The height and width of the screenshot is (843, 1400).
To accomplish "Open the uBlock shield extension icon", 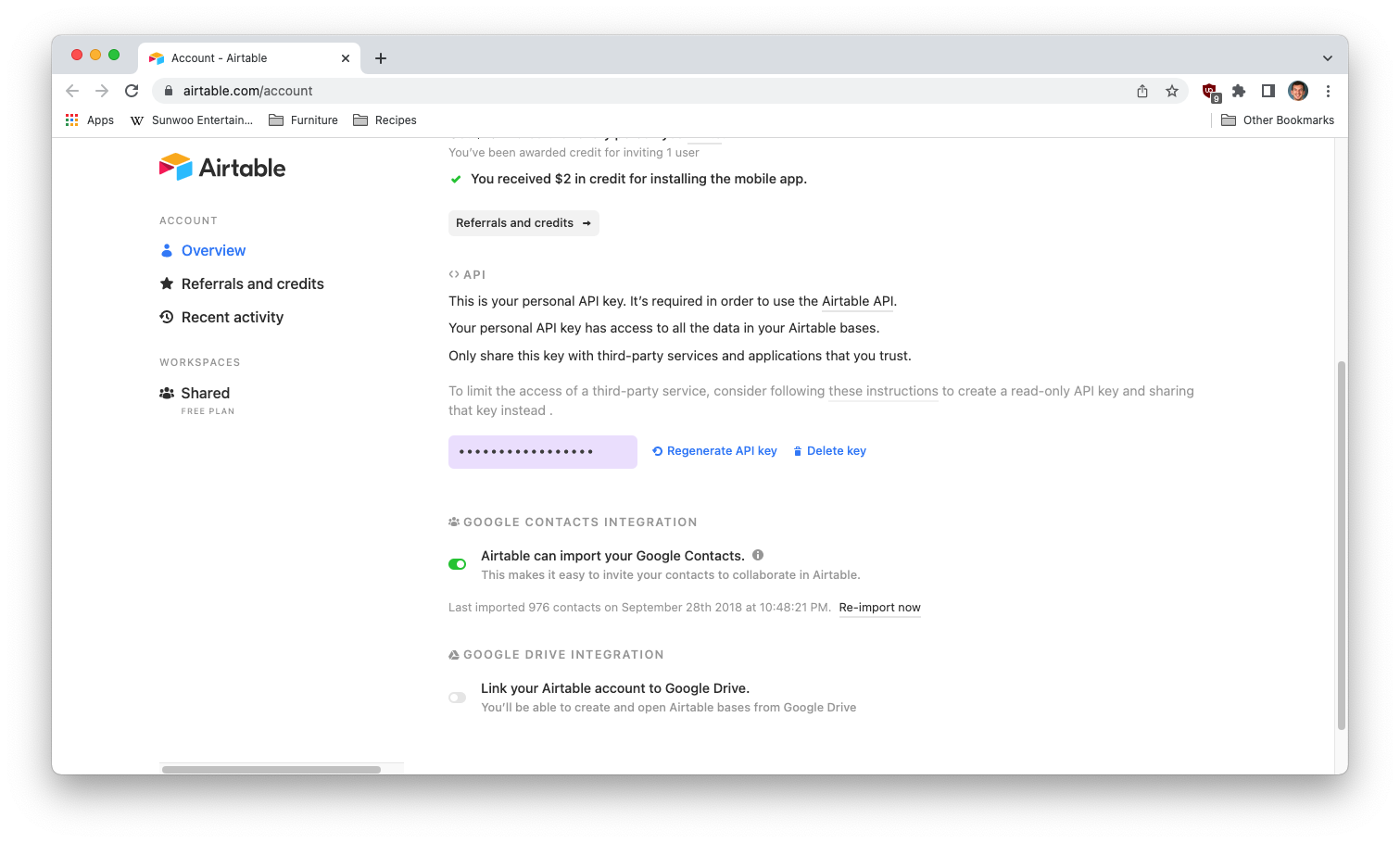I will (1210, 92).
